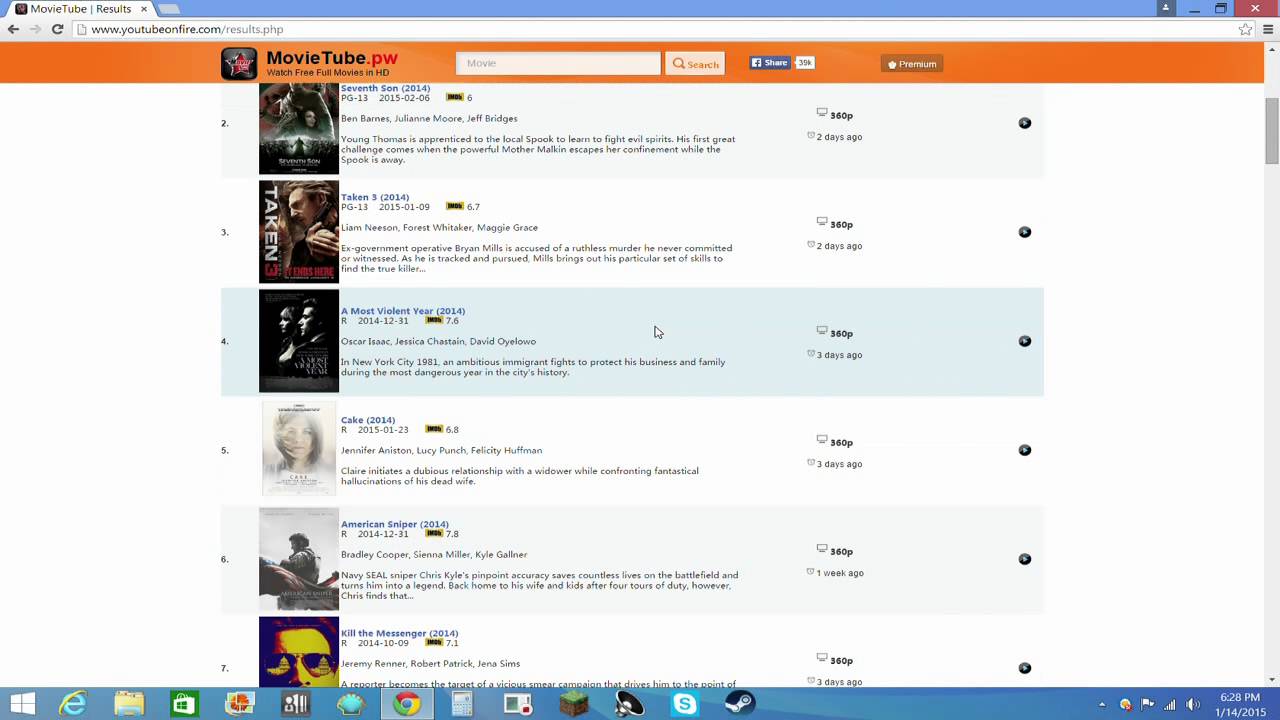Viewport: 1280px width, 720px height.
Task: Click the American Sniper poster thumbnail
Action: tap(299, 559)
